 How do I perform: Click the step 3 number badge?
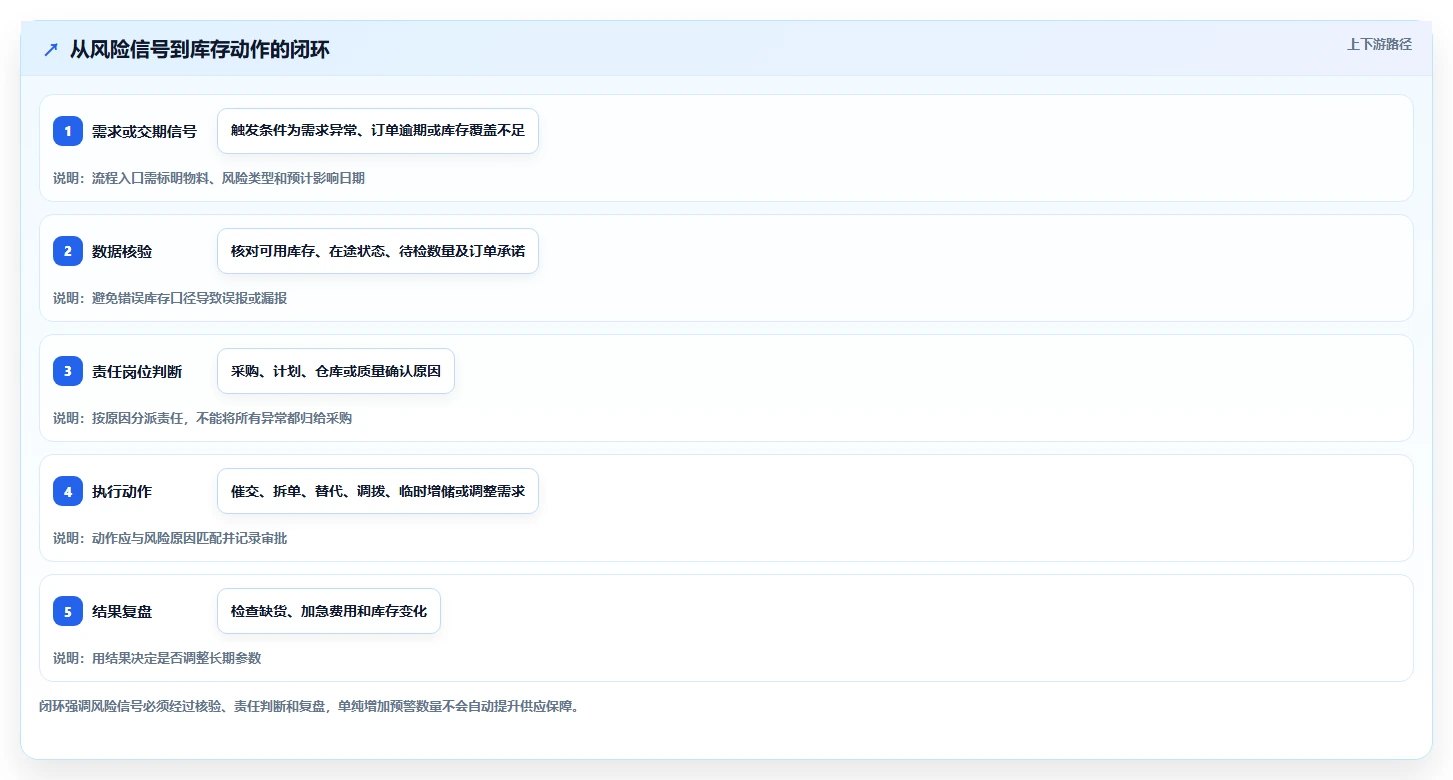pos(68,371)
